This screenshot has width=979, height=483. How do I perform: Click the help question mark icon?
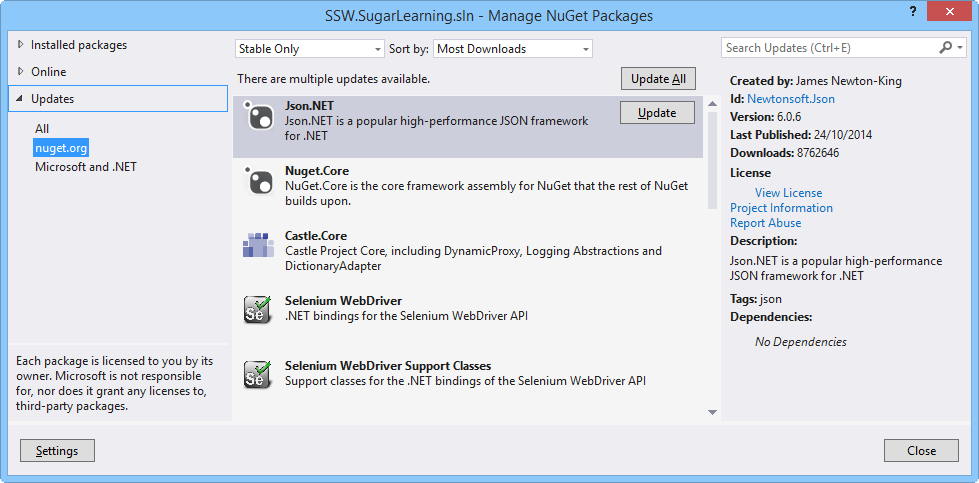tap(912, 10)
